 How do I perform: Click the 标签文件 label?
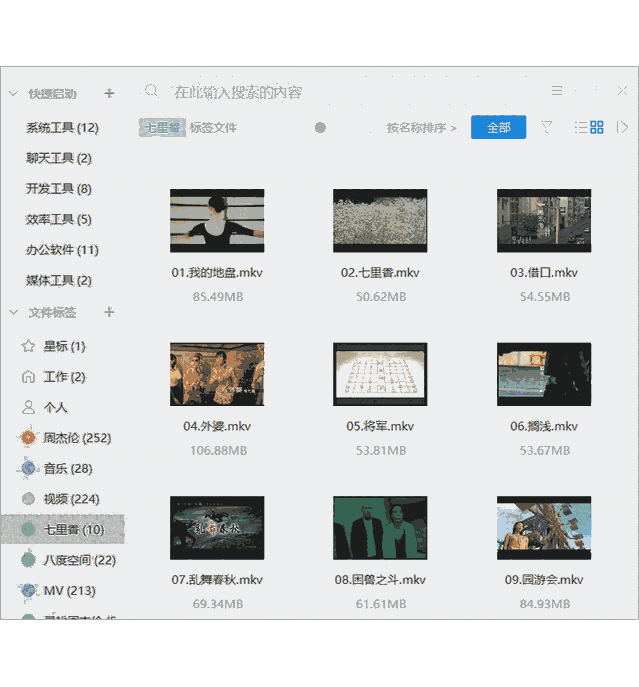213,127
